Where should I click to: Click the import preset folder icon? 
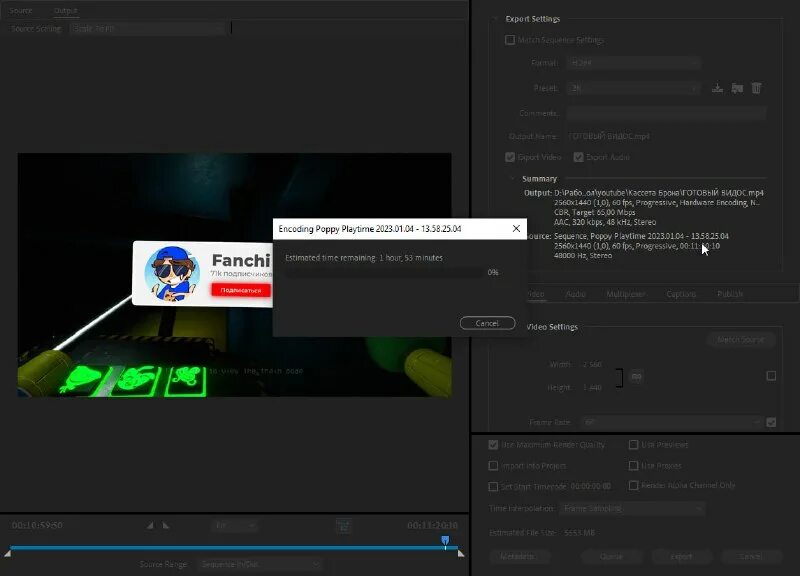pyautogui.click(x=737, y=88)
